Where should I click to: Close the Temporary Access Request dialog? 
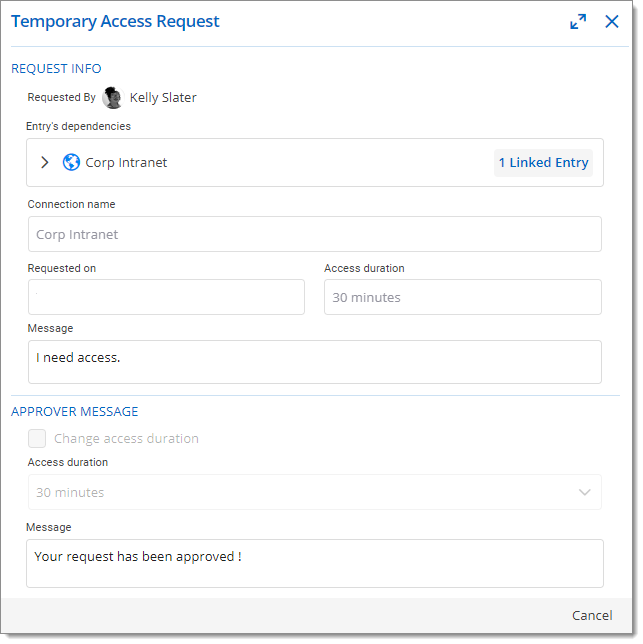[x=611, y=21]
